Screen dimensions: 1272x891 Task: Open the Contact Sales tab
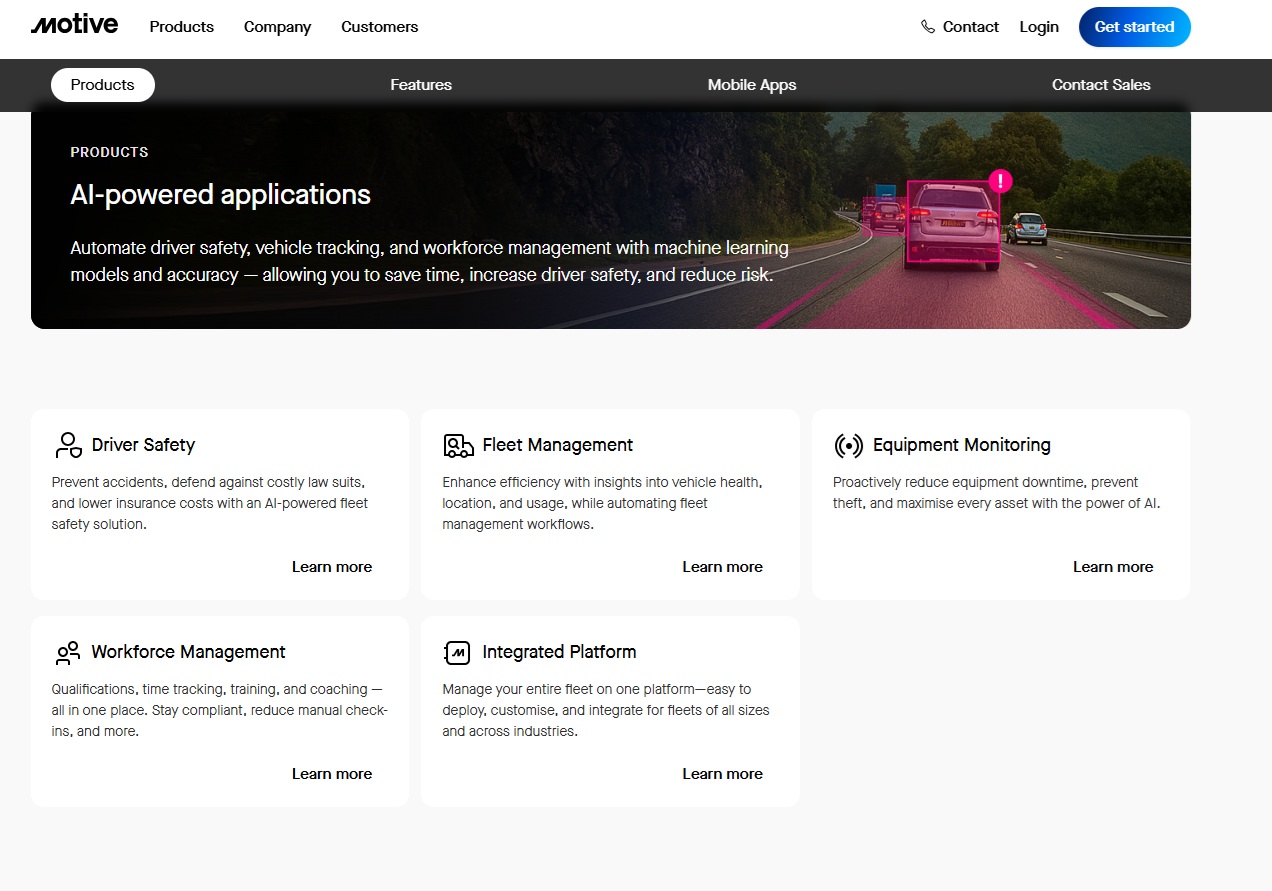1101,85
